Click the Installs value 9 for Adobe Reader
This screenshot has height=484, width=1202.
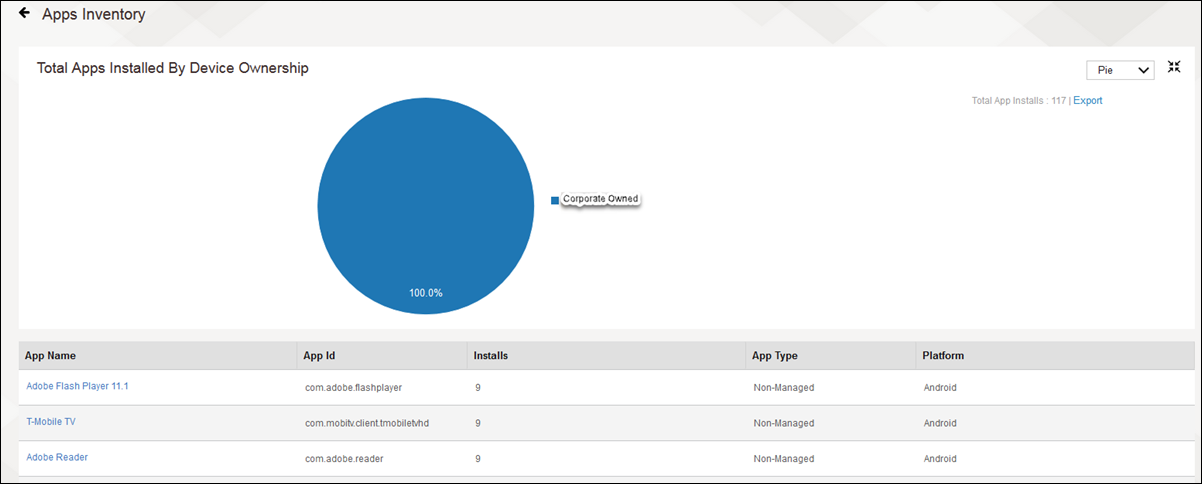[x=478, y=459]
